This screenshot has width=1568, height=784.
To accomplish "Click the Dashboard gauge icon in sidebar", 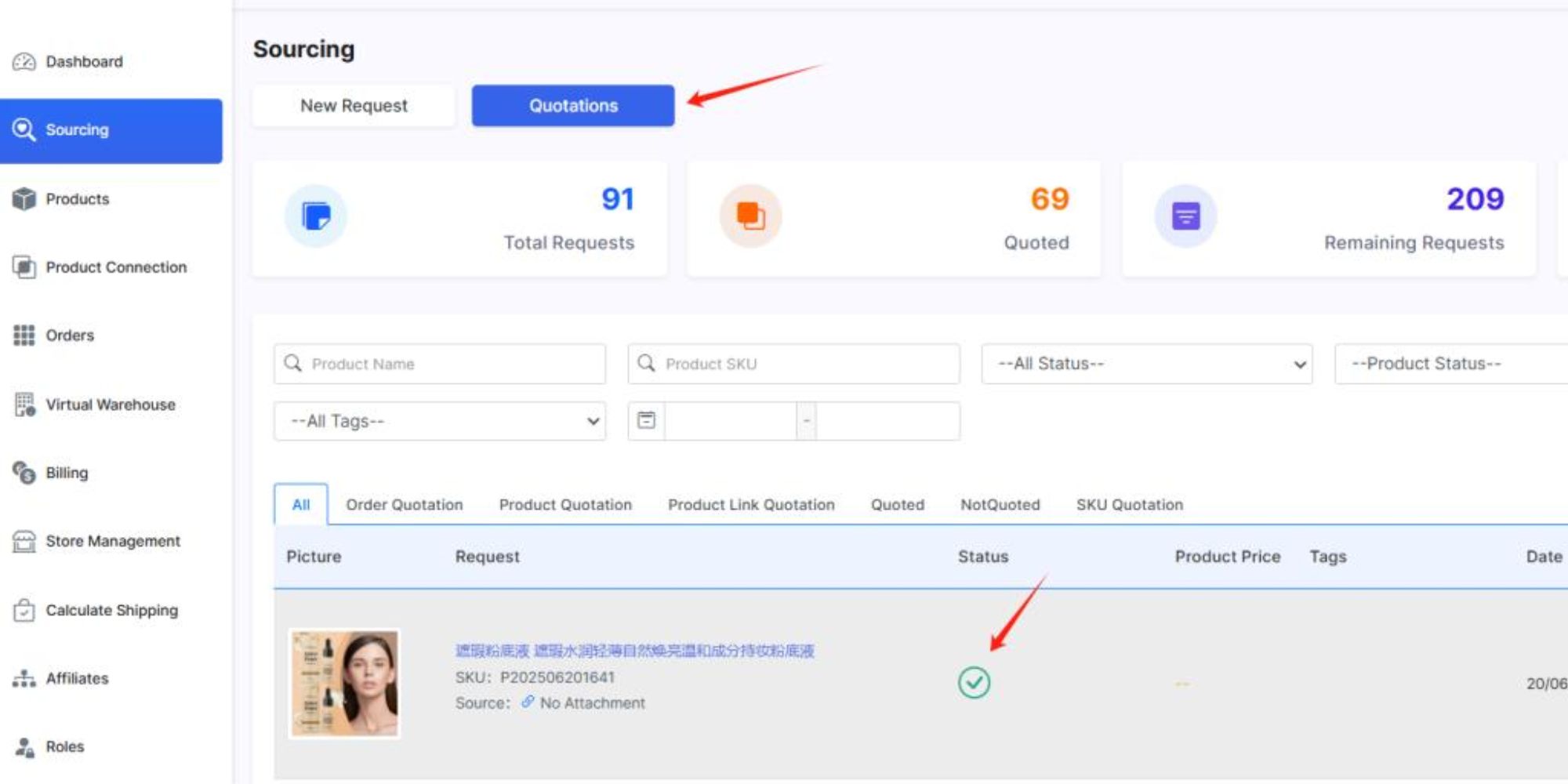I will [x=24, y=62].
